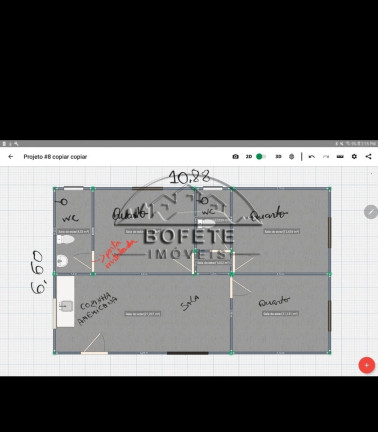378x432 pixels.
Task: Select the 2D view label
Action: click(x=249, y=156)
